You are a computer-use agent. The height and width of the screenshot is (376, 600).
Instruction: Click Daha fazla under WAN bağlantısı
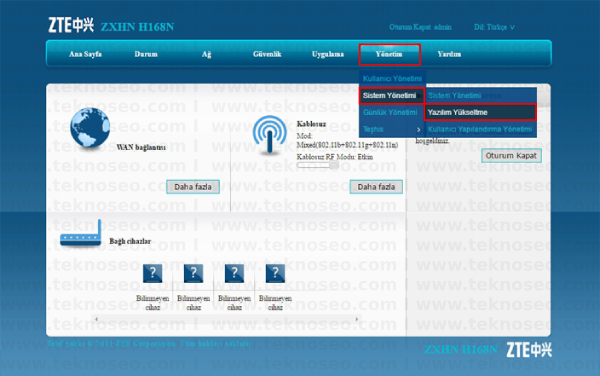point(193,187)
